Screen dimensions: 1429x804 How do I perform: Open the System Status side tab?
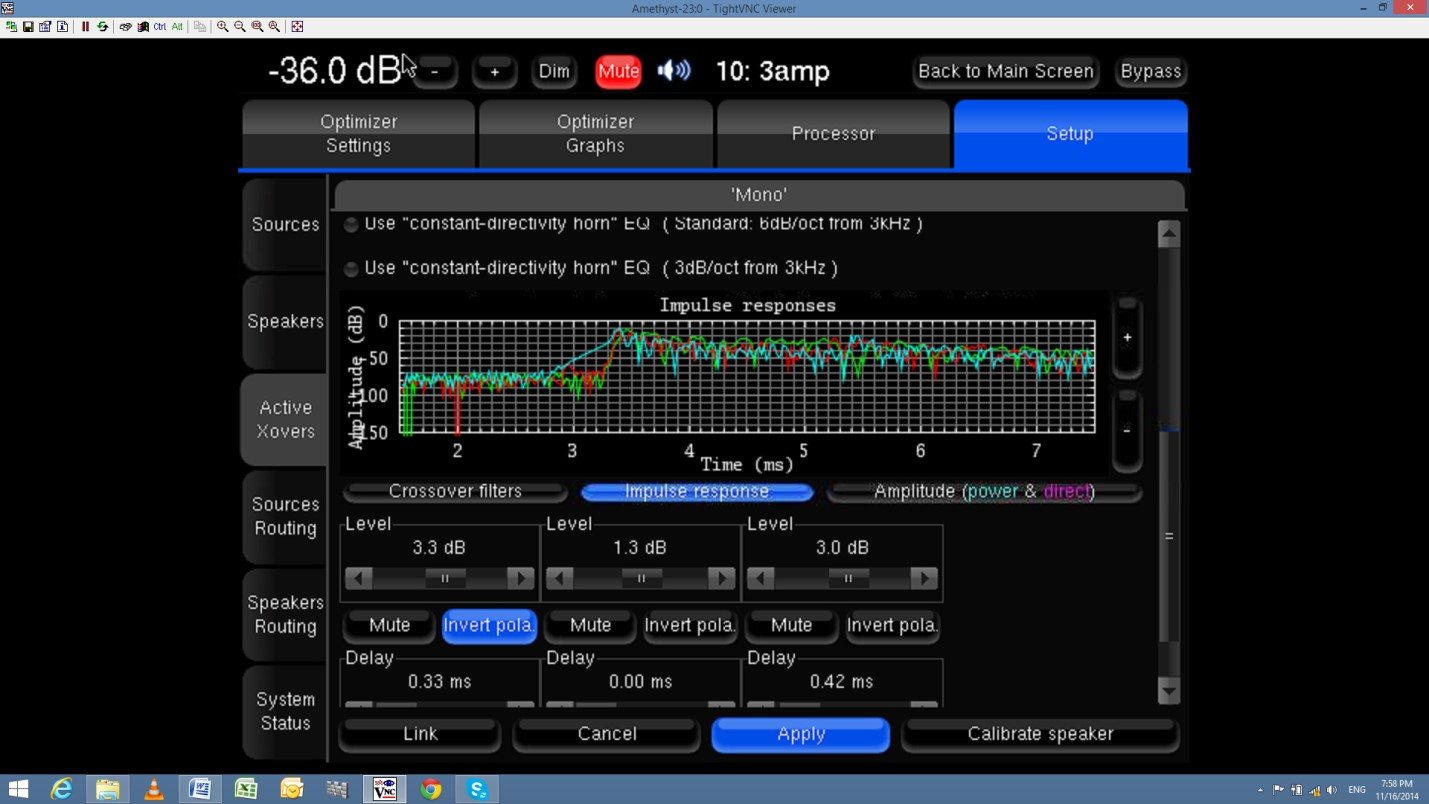click(x=285, y=711)
